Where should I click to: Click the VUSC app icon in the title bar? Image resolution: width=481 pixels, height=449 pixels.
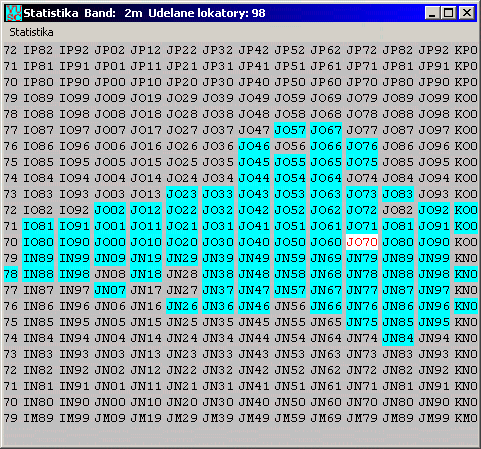pyautogui.click(x=14, y=13)
